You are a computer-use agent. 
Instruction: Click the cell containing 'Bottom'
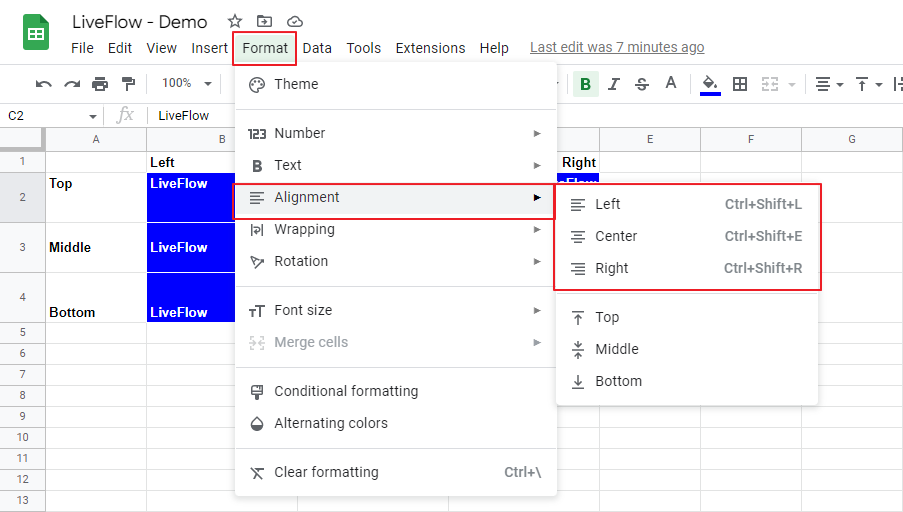(96, 298)
